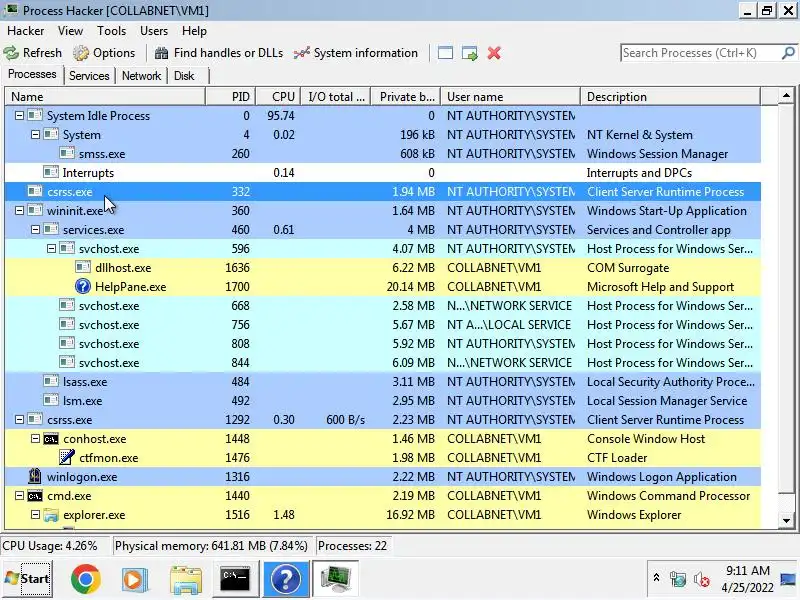Image resolution: width=800 pixels, height=600 pixels.
Task: Click the scrollbar up arrow
Action: 786,95
